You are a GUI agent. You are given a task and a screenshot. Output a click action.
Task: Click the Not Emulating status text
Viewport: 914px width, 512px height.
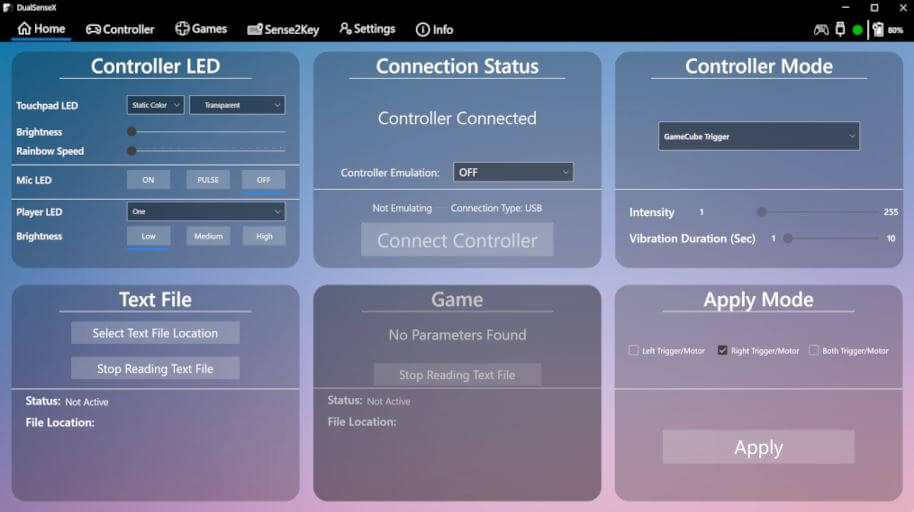[x=402, y=208]
